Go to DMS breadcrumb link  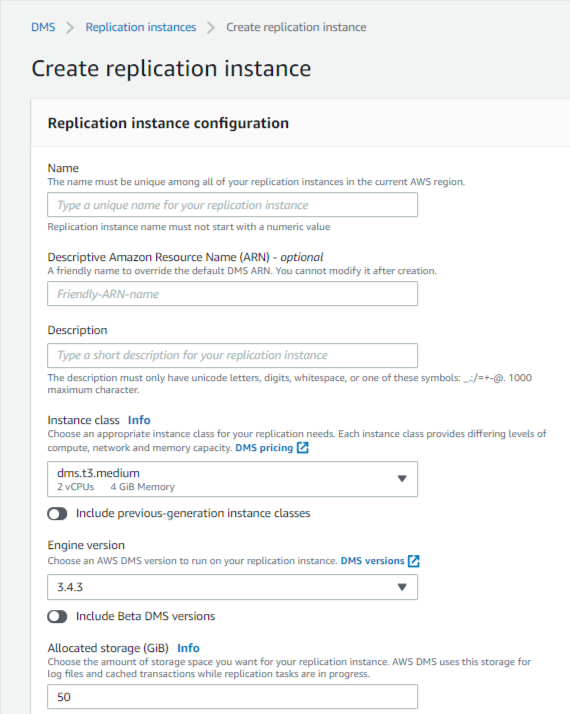[x=43, y=27]
